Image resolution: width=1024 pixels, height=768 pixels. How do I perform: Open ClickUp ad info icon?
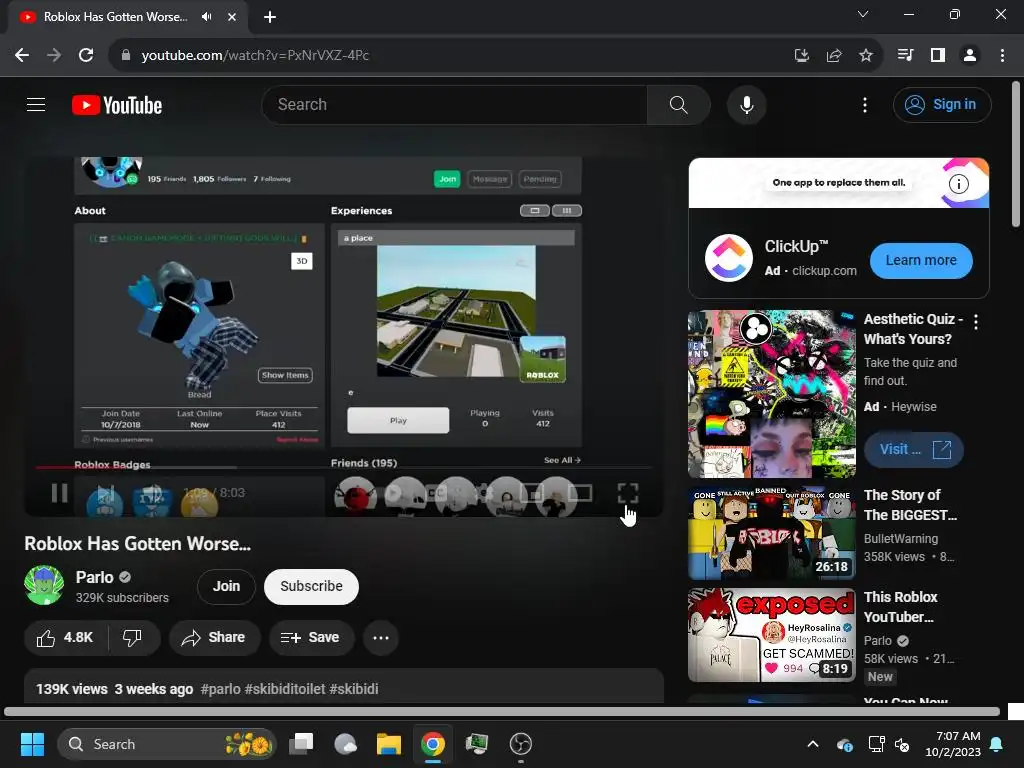coord(958,184)
